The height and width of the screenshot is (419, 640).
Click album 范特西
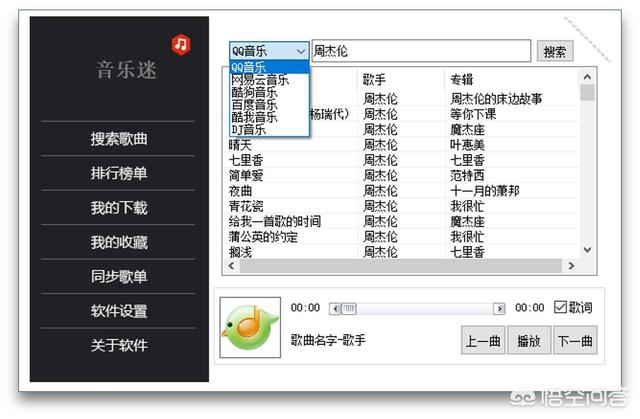[x=467, y=175]
